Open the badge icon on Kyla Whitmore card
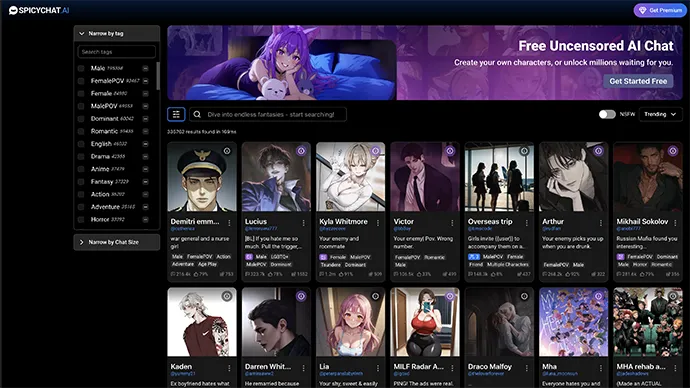This screenshot has height=388, width=690. (376, 151)
